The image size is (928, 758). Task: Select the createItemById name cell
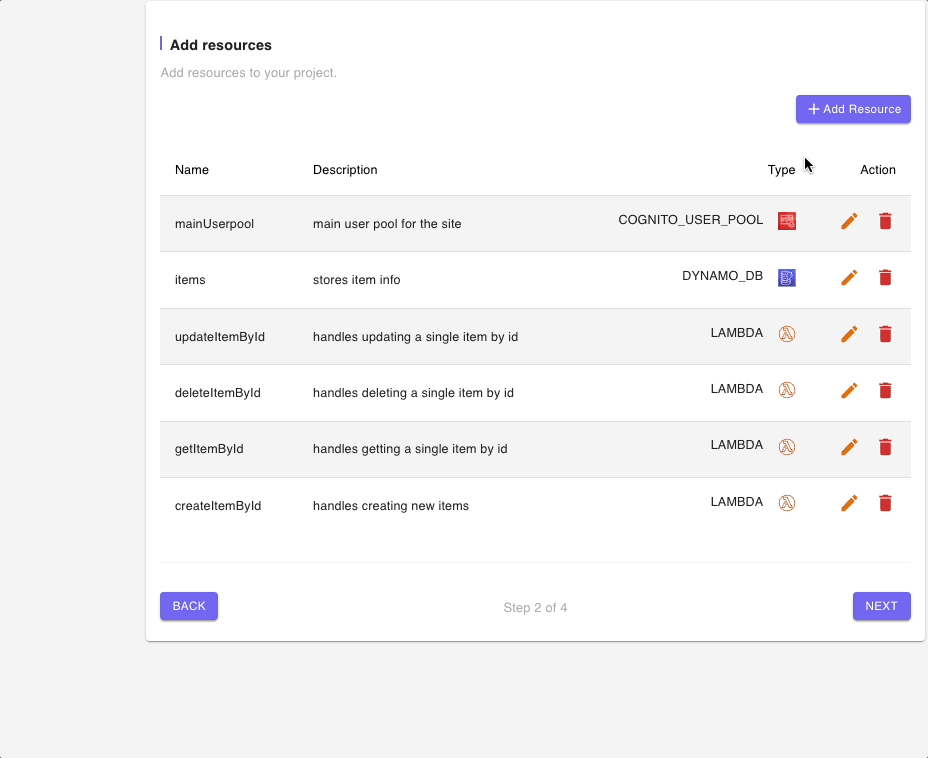click(218, 506)
